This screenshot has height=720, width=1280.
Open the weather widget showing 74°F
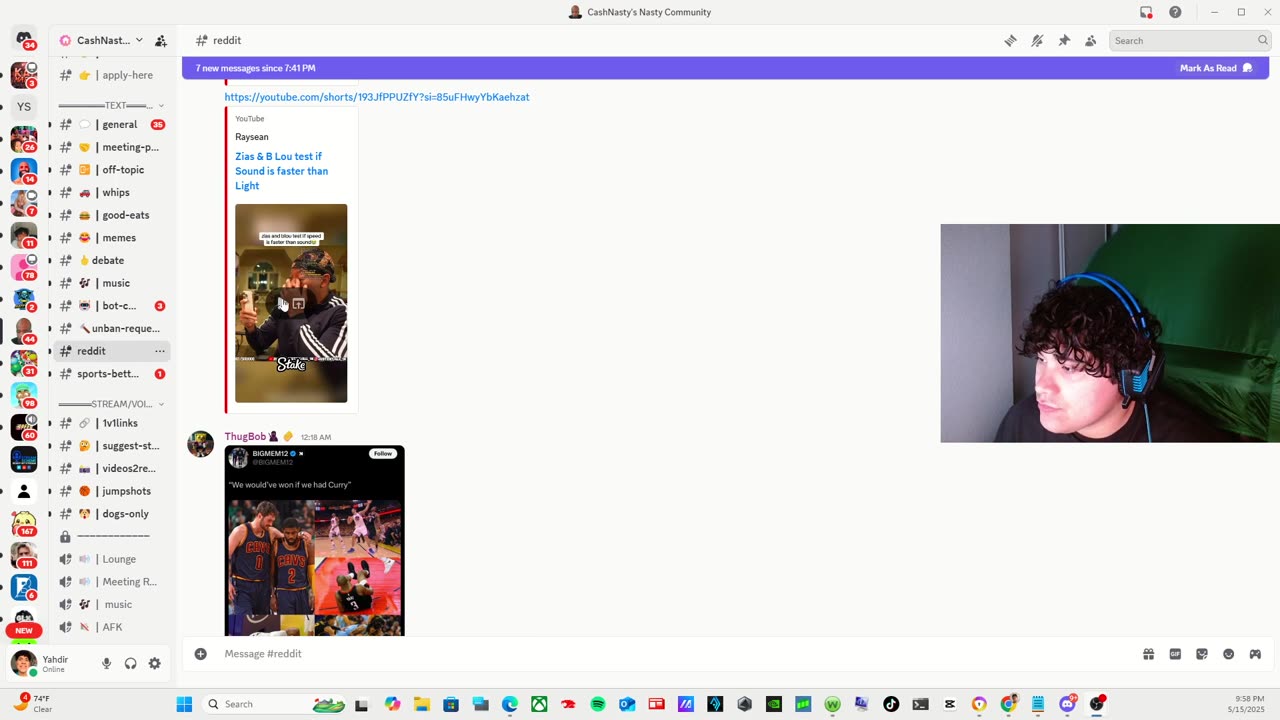pos(34,704)
